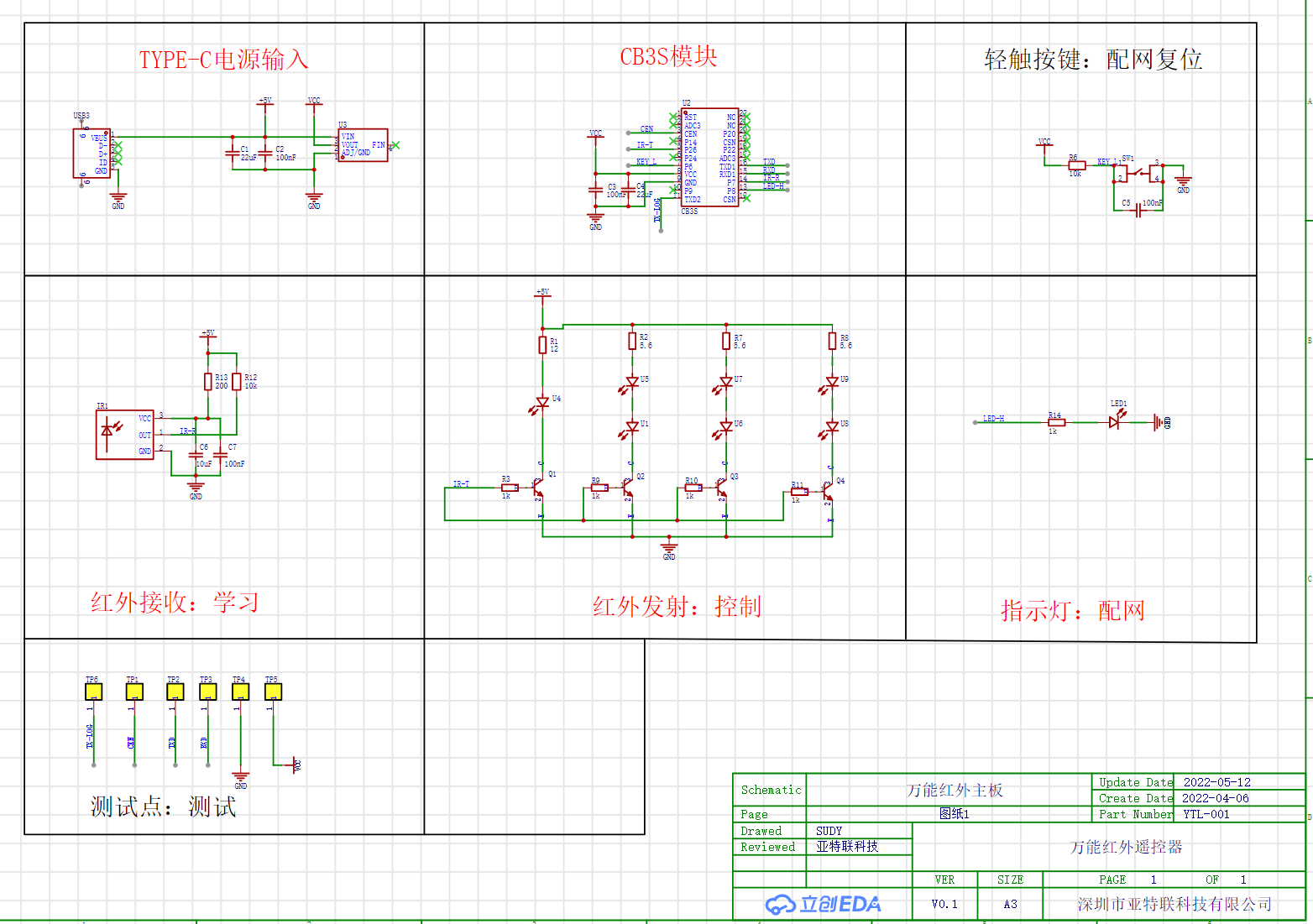Select the R14 resistor near LED1
Image resolution: width=1313 pixels, height=924 pixels.
[x=1057, y=422]
